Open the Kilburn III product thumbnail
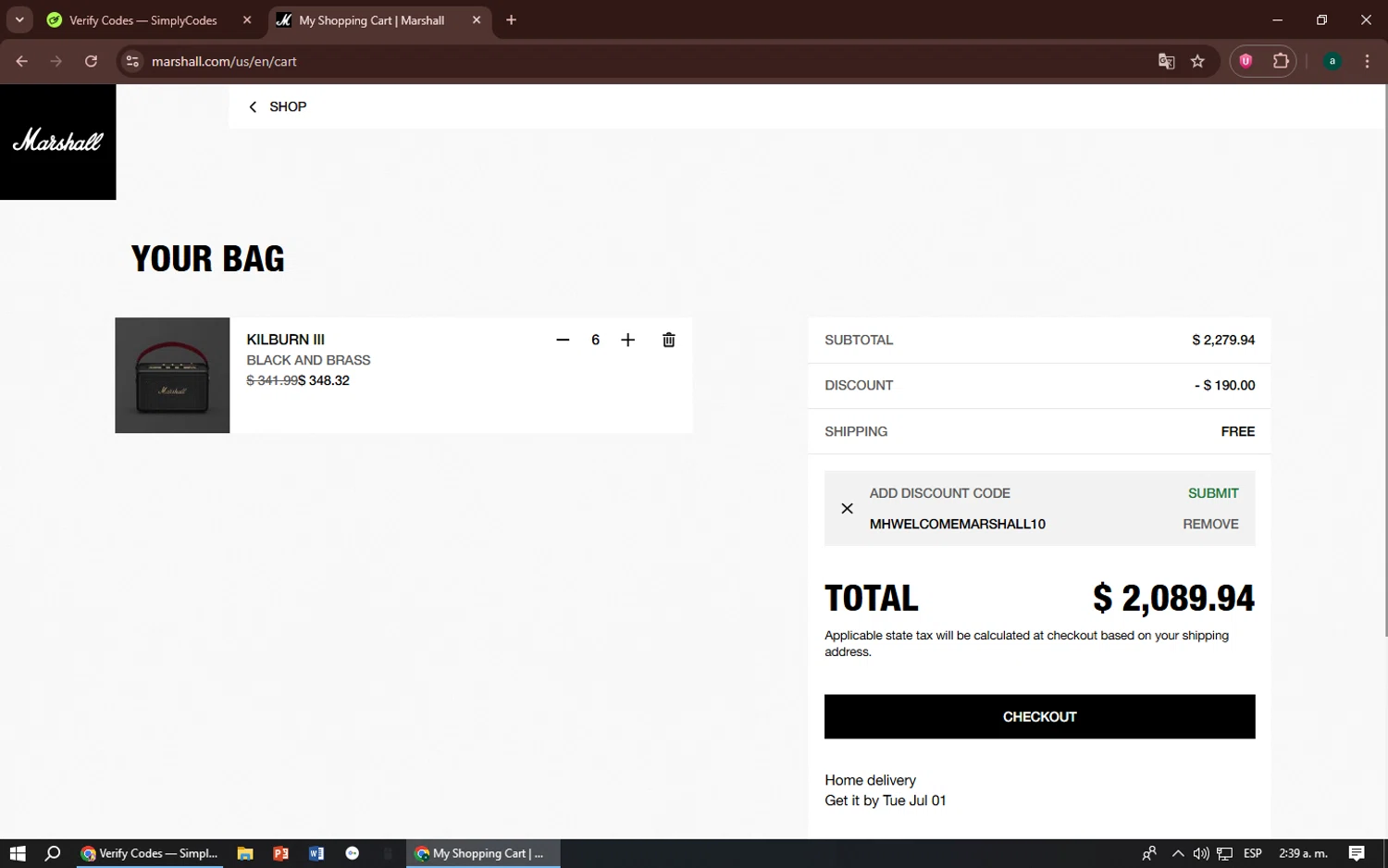The height and width of the screenshot is (868, 1388). tap(172, 375)
